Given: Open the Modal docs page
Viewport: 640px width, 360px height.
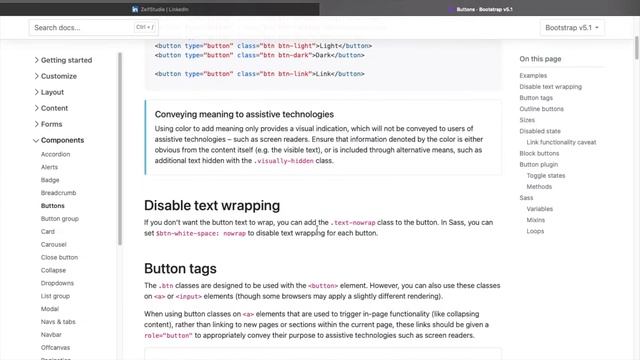Looking at the screenshot, I should [50, 309].
